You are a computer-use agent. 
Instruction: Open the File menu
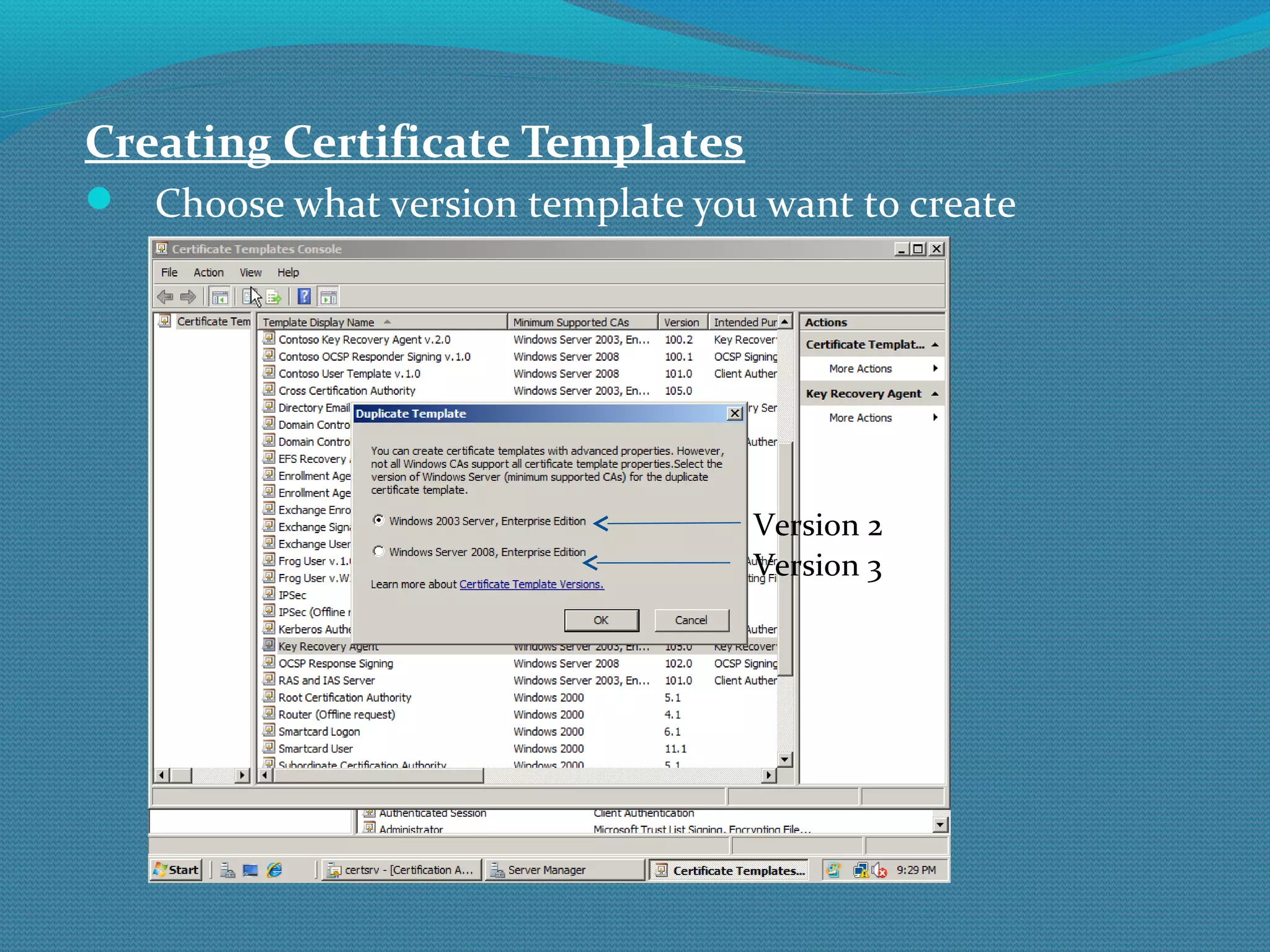tap(169, 272)
